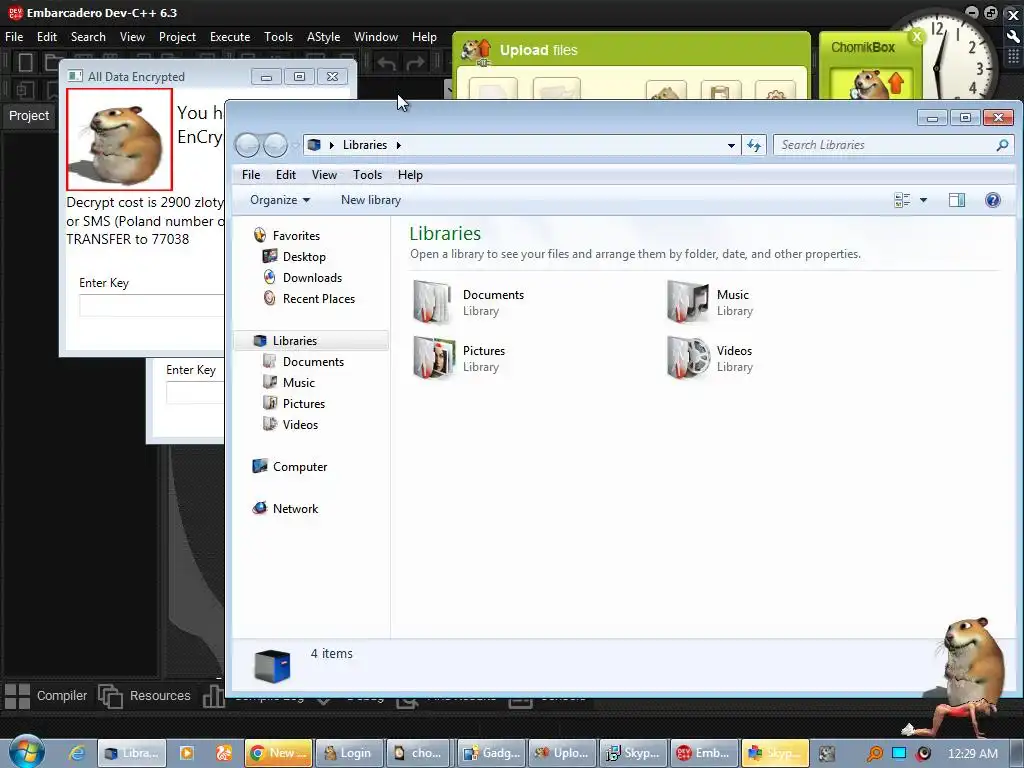Open Explorer Tools menu

(368, 175)
